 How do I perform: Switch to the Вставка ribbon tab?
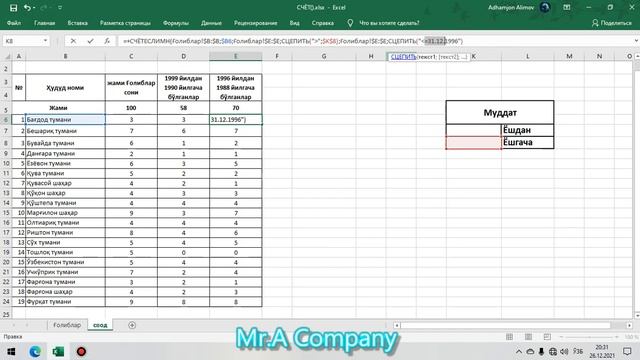coord(78,23)
